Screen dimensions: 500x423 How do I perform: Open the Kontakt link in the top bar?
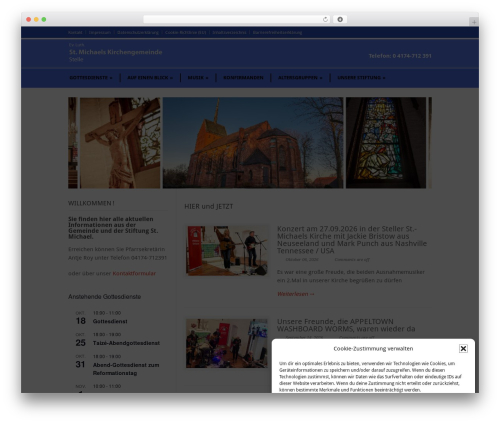[x=75, y=32]
